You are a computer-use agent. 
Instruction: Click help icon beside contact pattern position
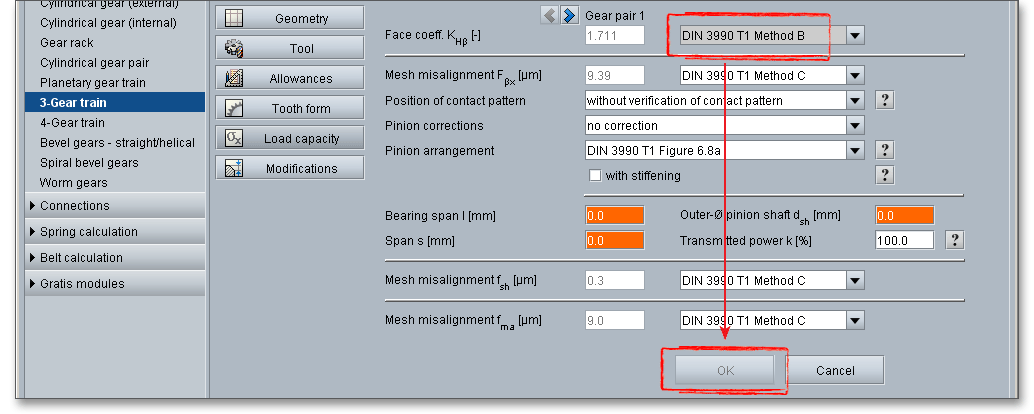(884, 100)
